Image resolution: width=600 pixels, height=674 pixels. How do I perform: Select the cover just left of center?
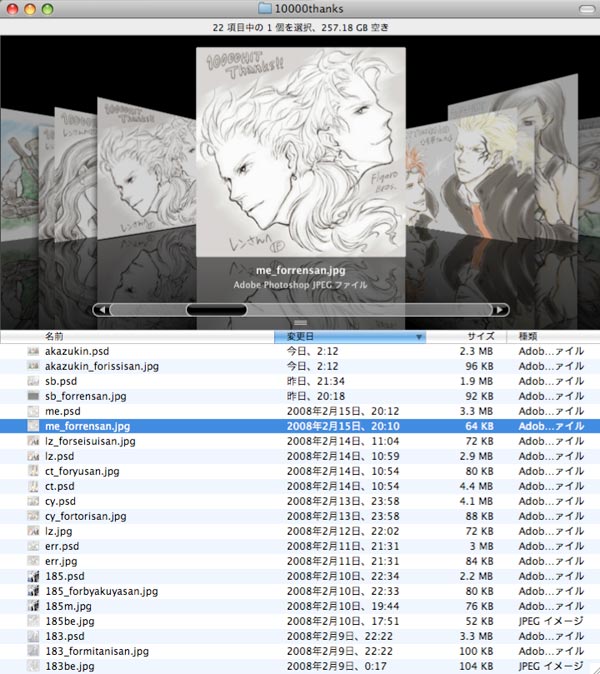[x=147, y=170]
